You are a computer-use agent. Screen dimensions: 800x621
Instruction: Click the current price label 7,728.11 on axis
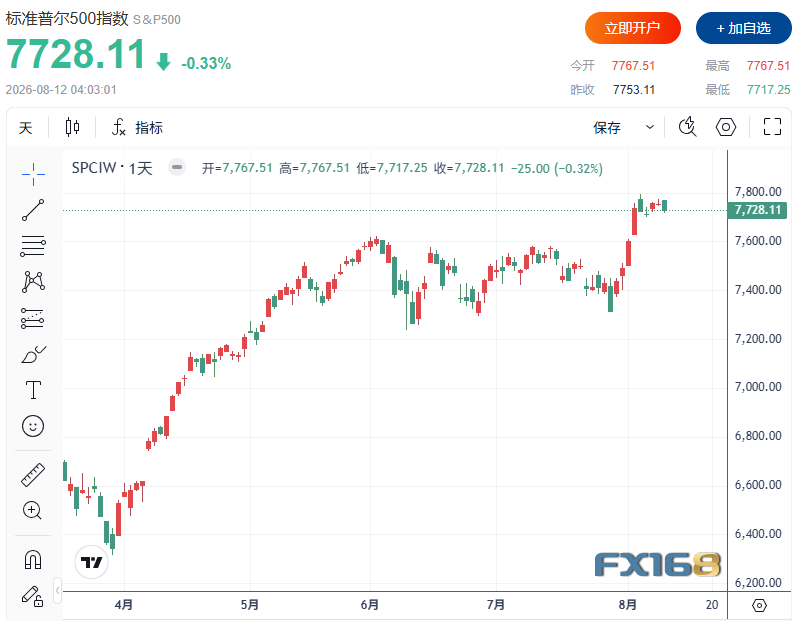757,210
